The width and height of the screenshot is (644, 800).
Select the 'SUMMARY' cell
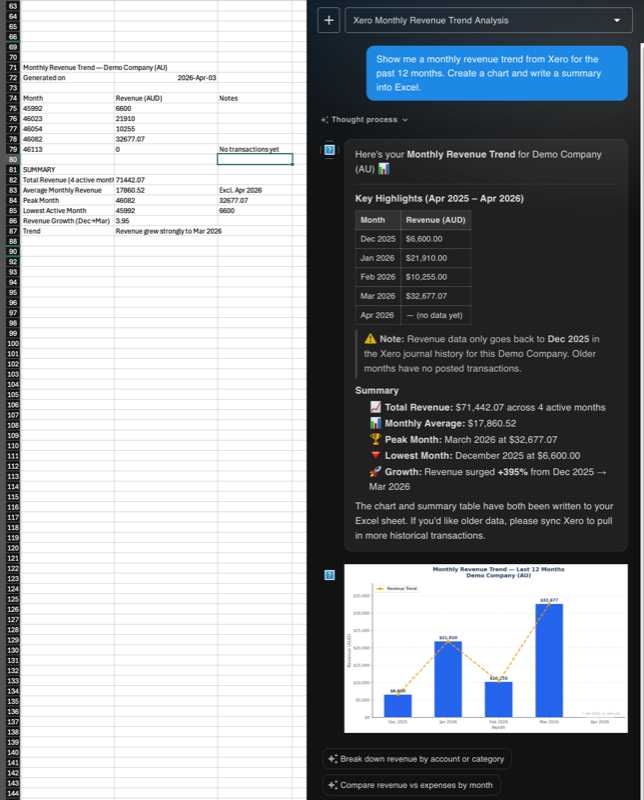point(67,169)
